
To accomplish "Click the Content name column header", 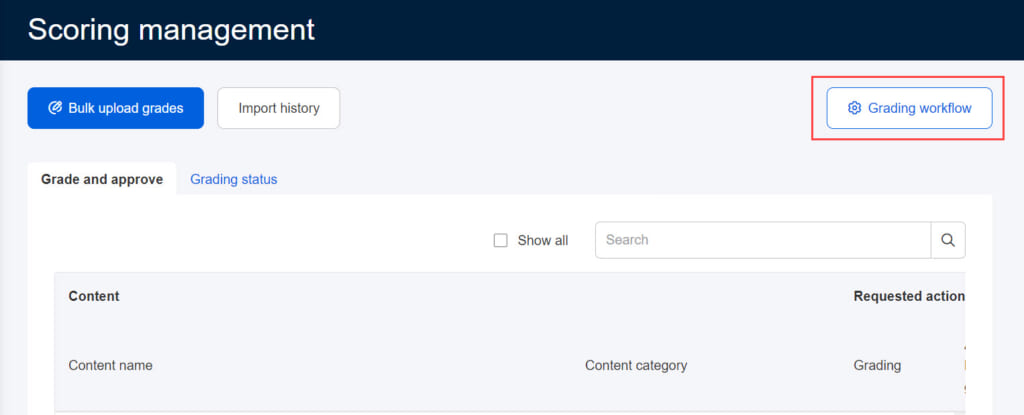I will [x=110, y=365].
